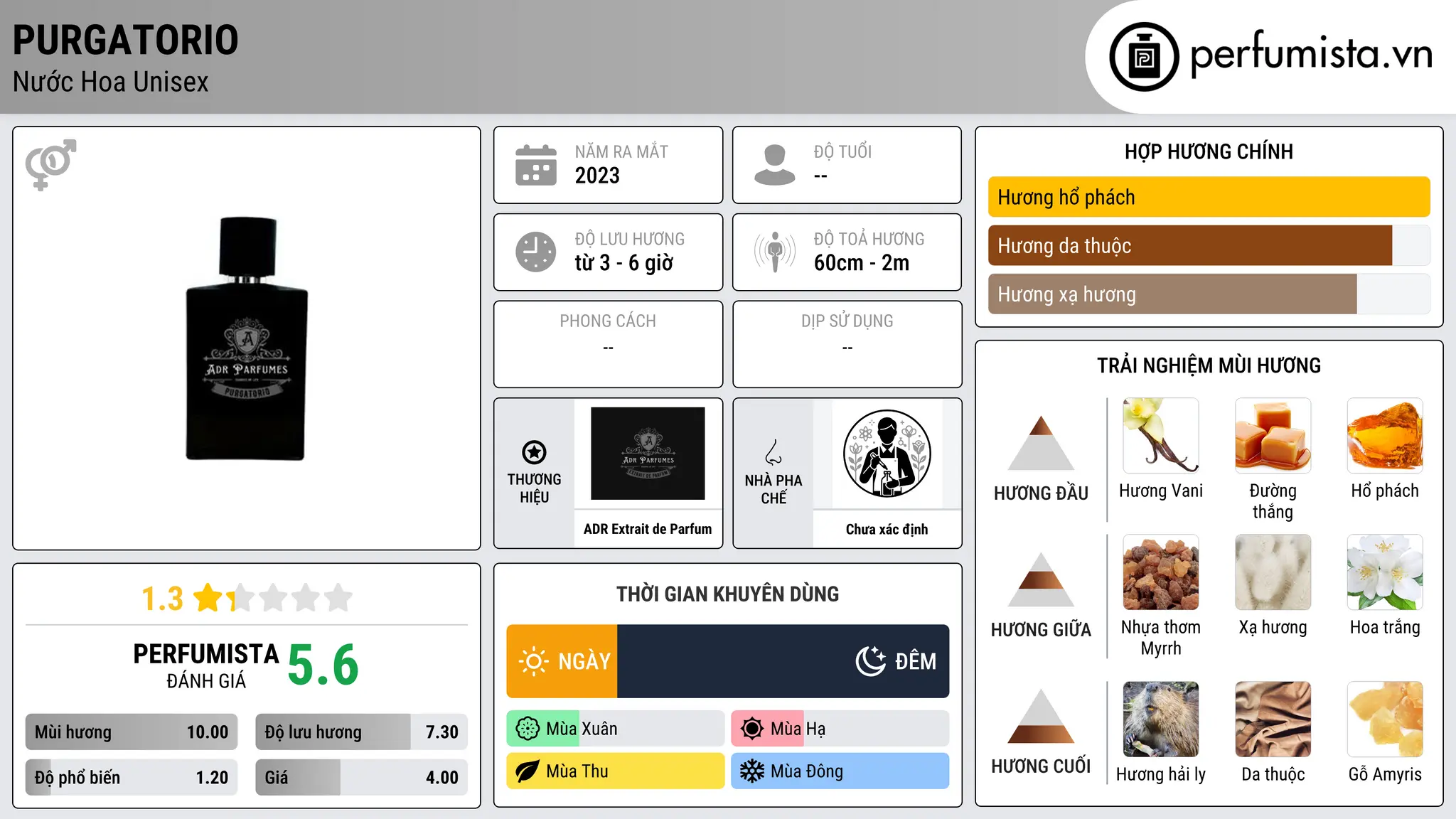
Task: Click the Nước Hoa Unisex subtitle
Action: point(111,82)
